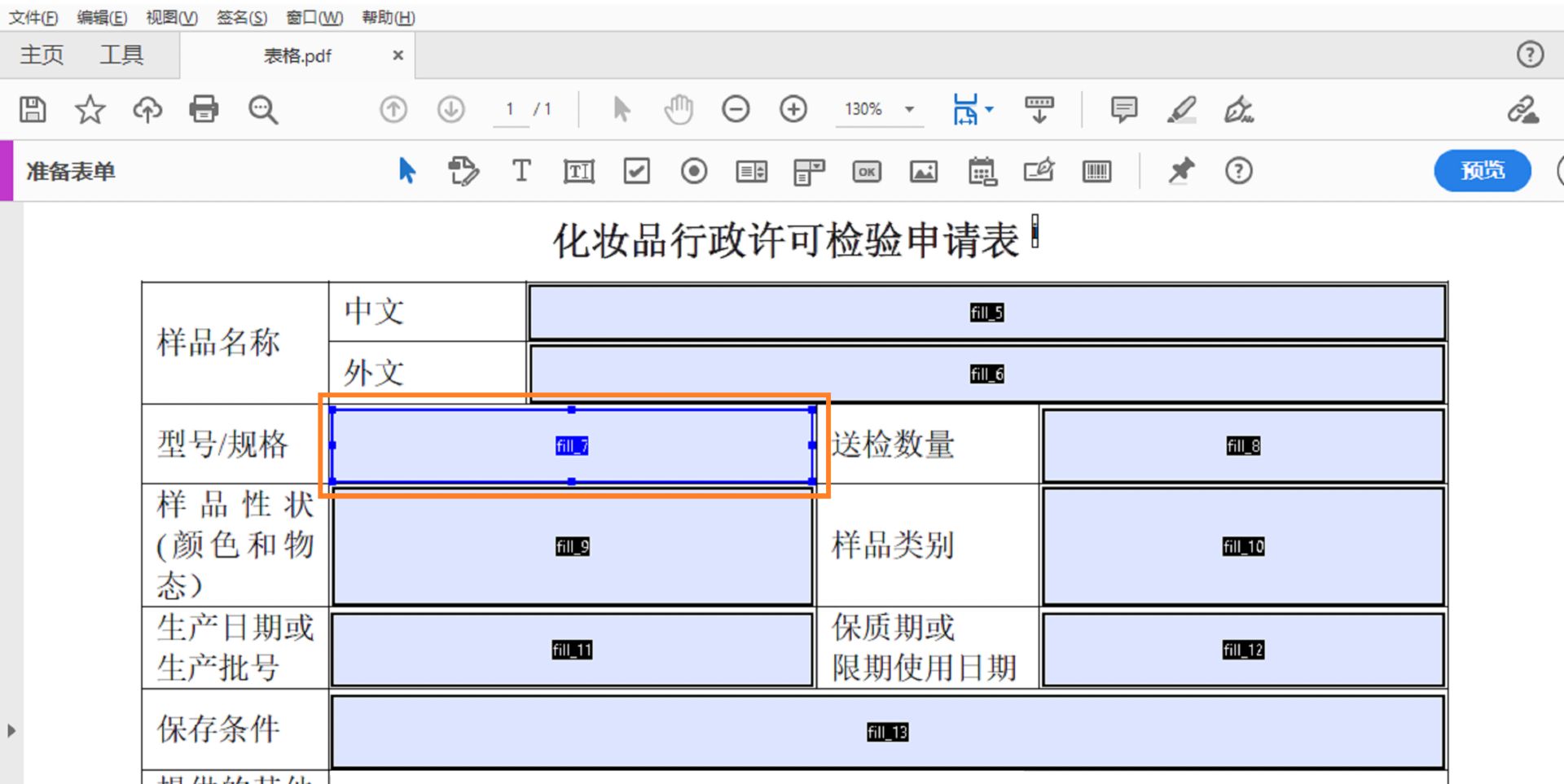Select the Image field tool
1564x784 pixels.
pos(923,171)
